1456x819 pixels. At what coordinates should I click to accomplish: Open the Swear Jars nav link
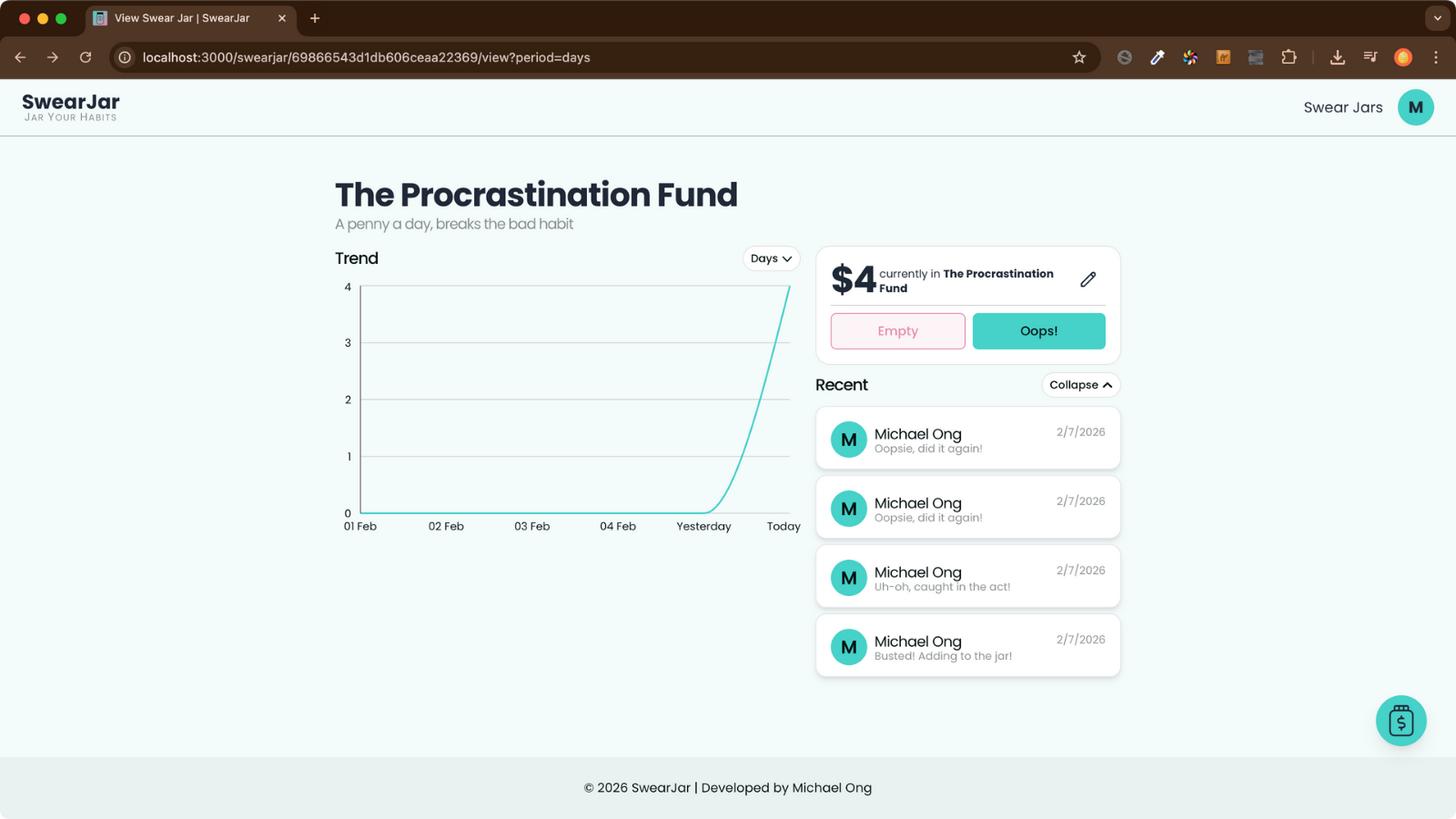point(1342,107)
